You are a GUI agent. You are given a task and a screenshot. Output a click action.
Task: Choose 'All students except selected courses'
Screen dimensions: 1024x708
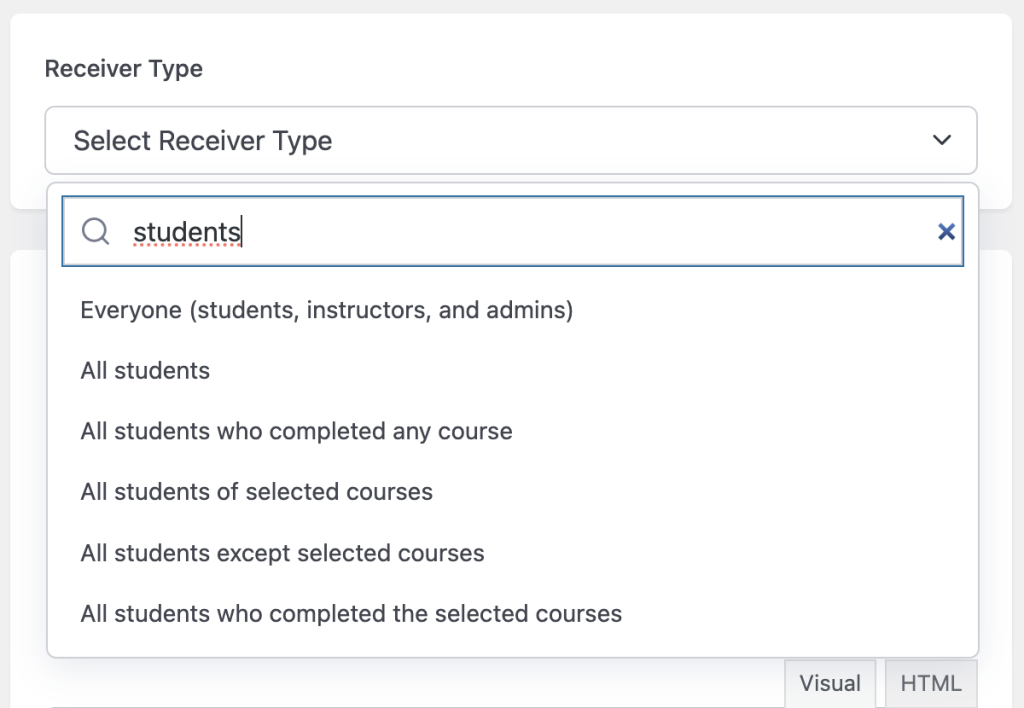(283, 553)
